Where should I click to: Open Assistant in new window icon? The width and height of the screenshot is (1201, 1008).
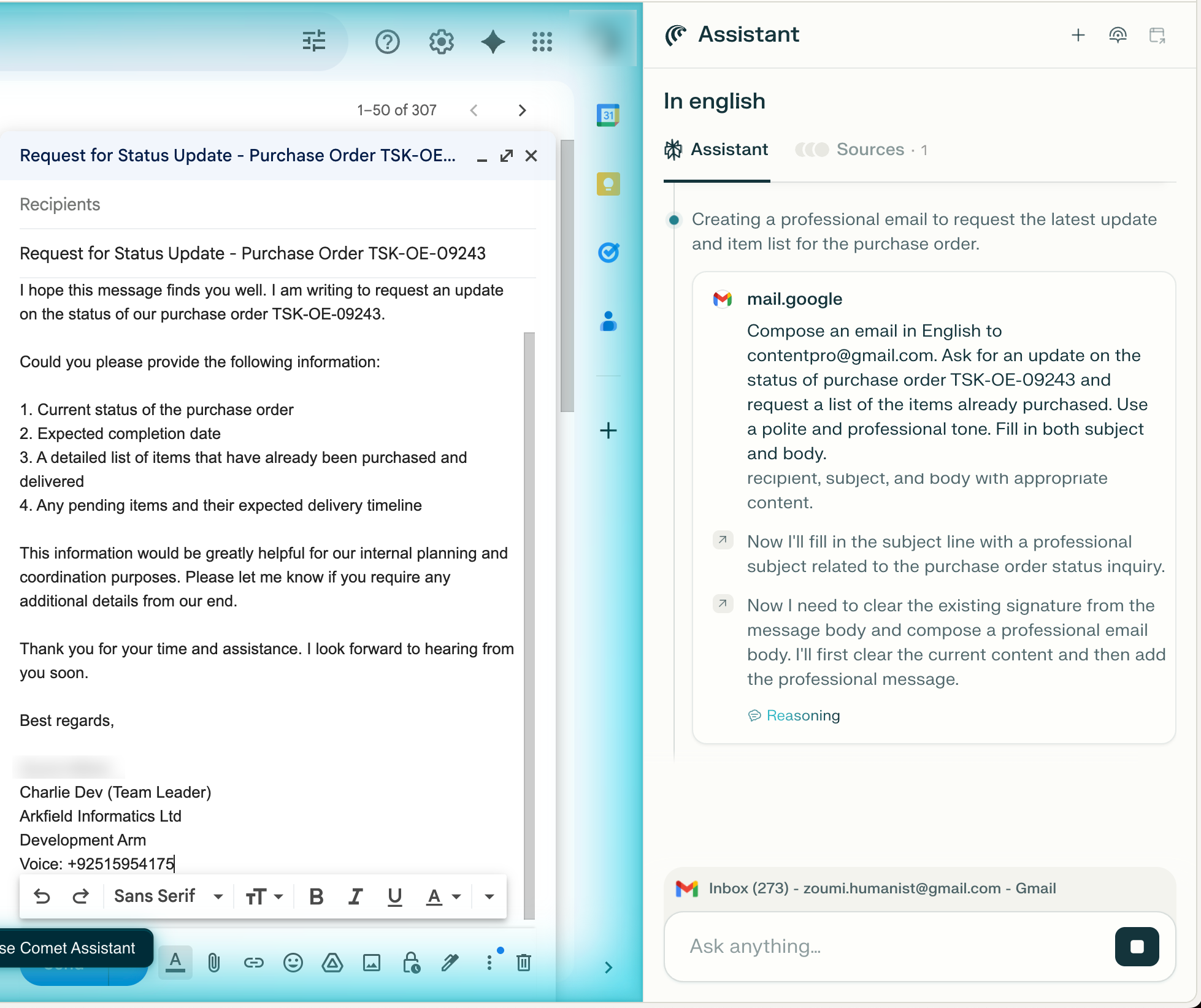coord(1157,35)
